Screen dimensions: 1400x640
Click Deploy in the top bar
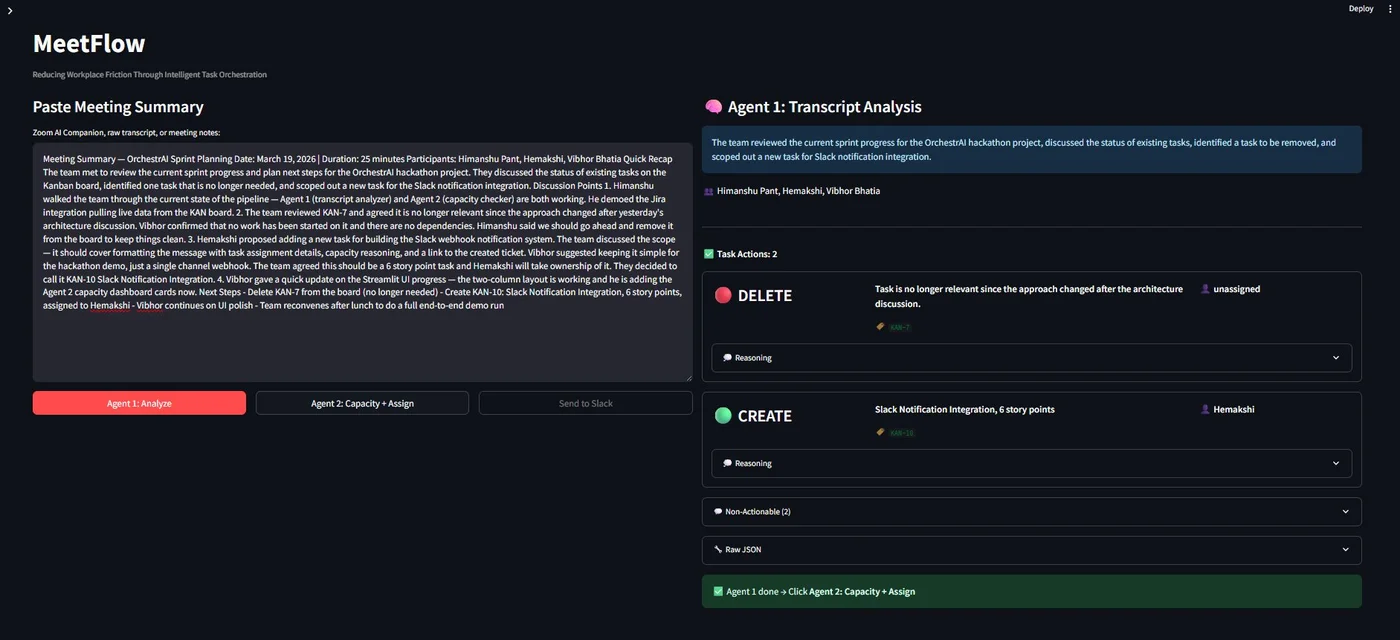1361,8
